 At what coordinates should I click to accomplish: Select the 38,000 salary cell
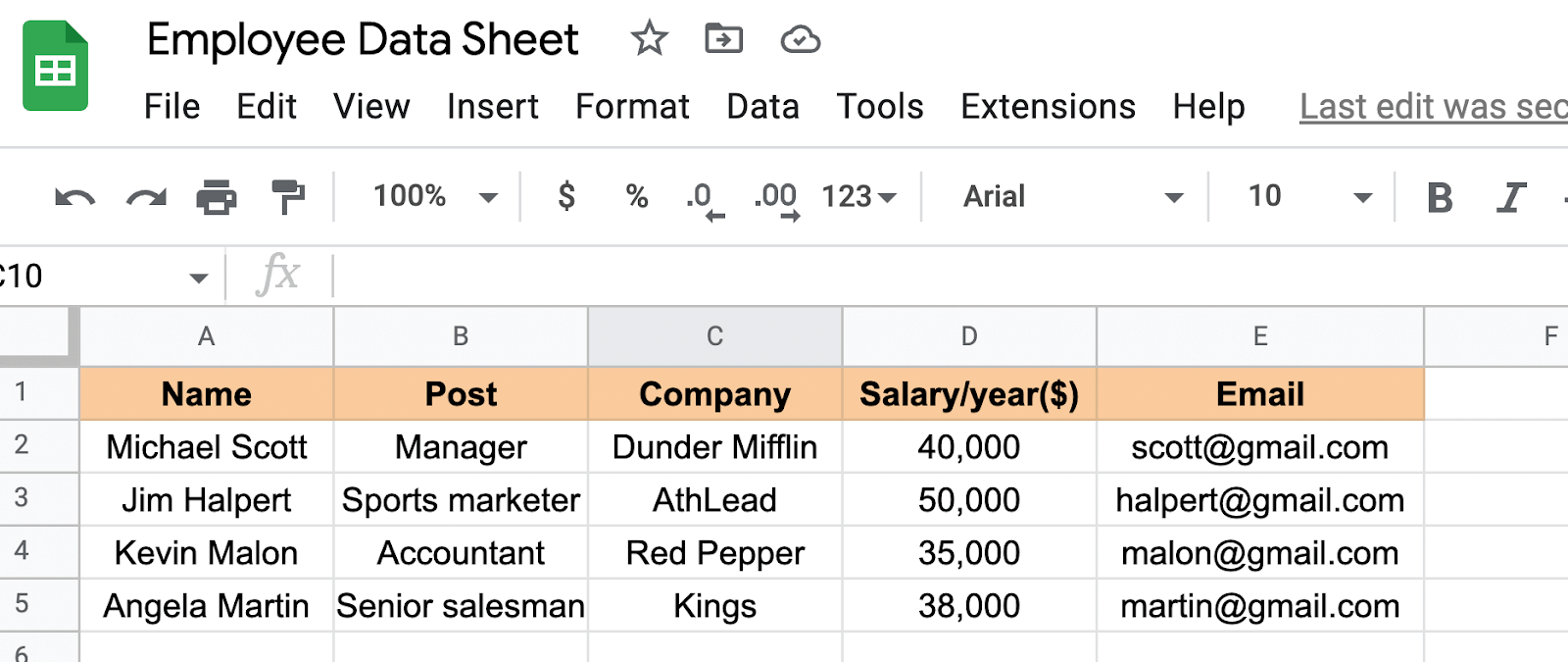969,606
